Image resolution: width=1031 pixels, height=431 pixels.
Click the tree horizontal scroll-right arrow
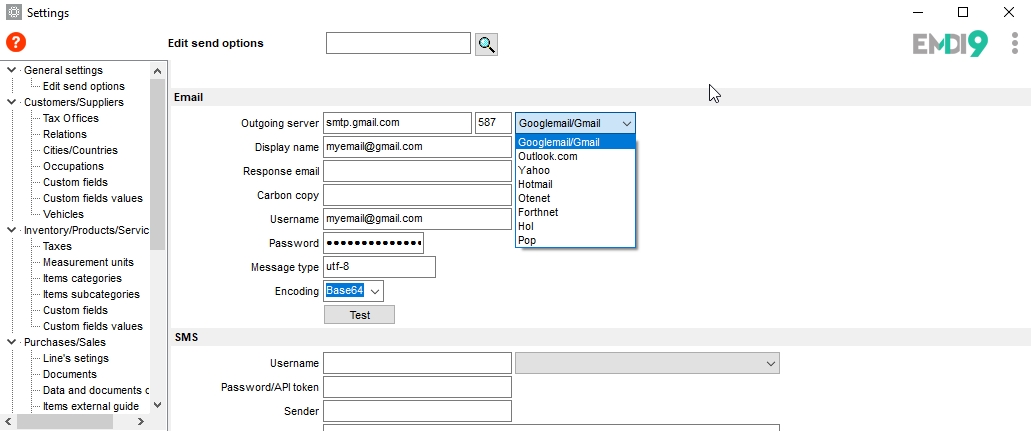tap(141, 421)
